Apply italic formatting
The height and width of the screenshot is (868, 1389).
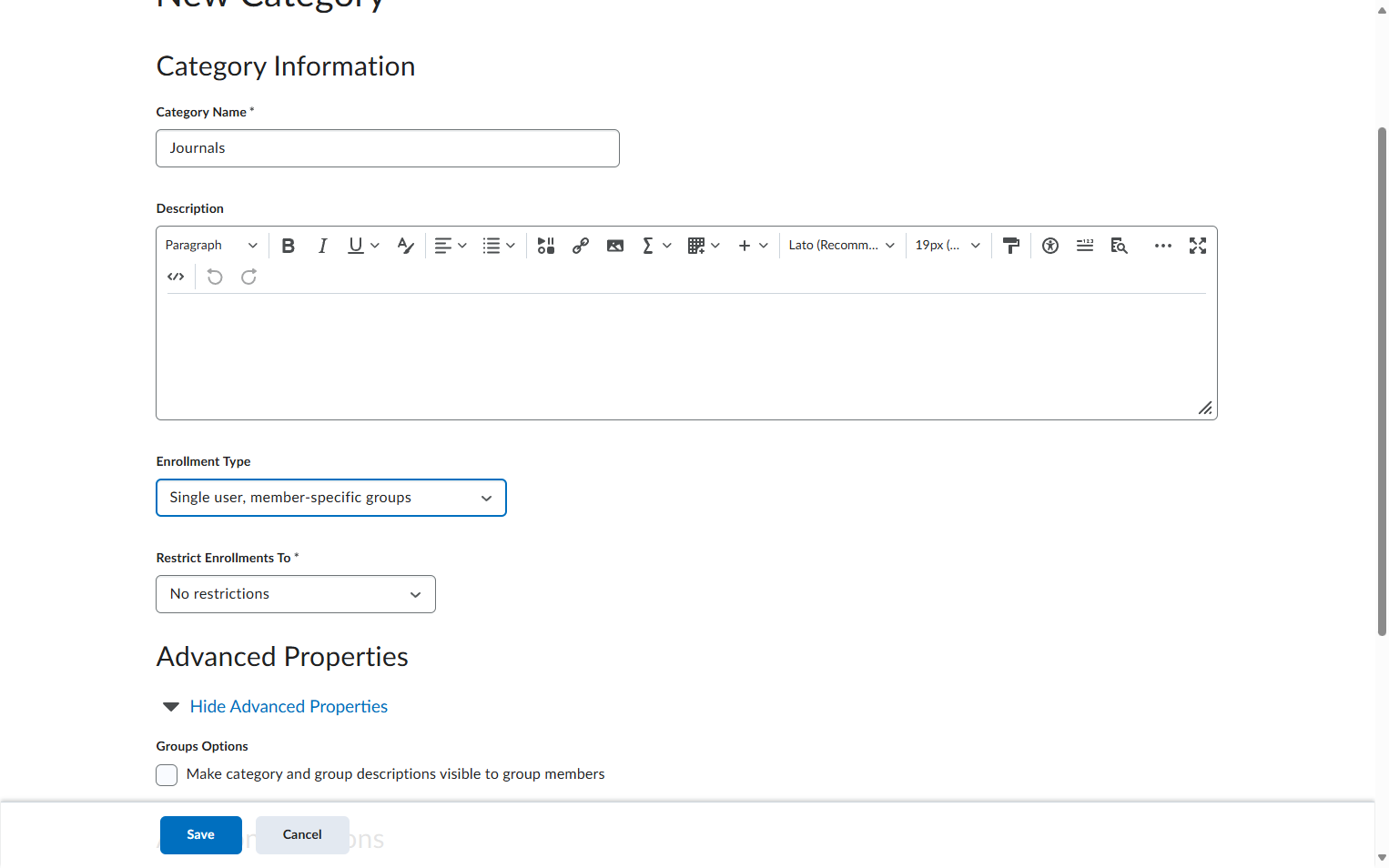(x=322, y=246)
